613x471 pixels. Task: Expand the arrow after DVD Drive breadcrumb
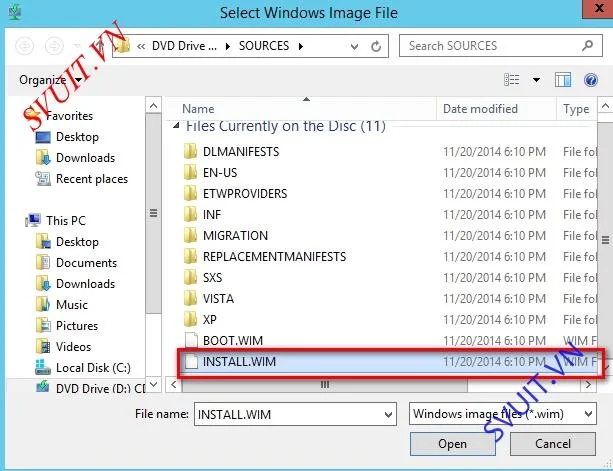pos(228,47)
